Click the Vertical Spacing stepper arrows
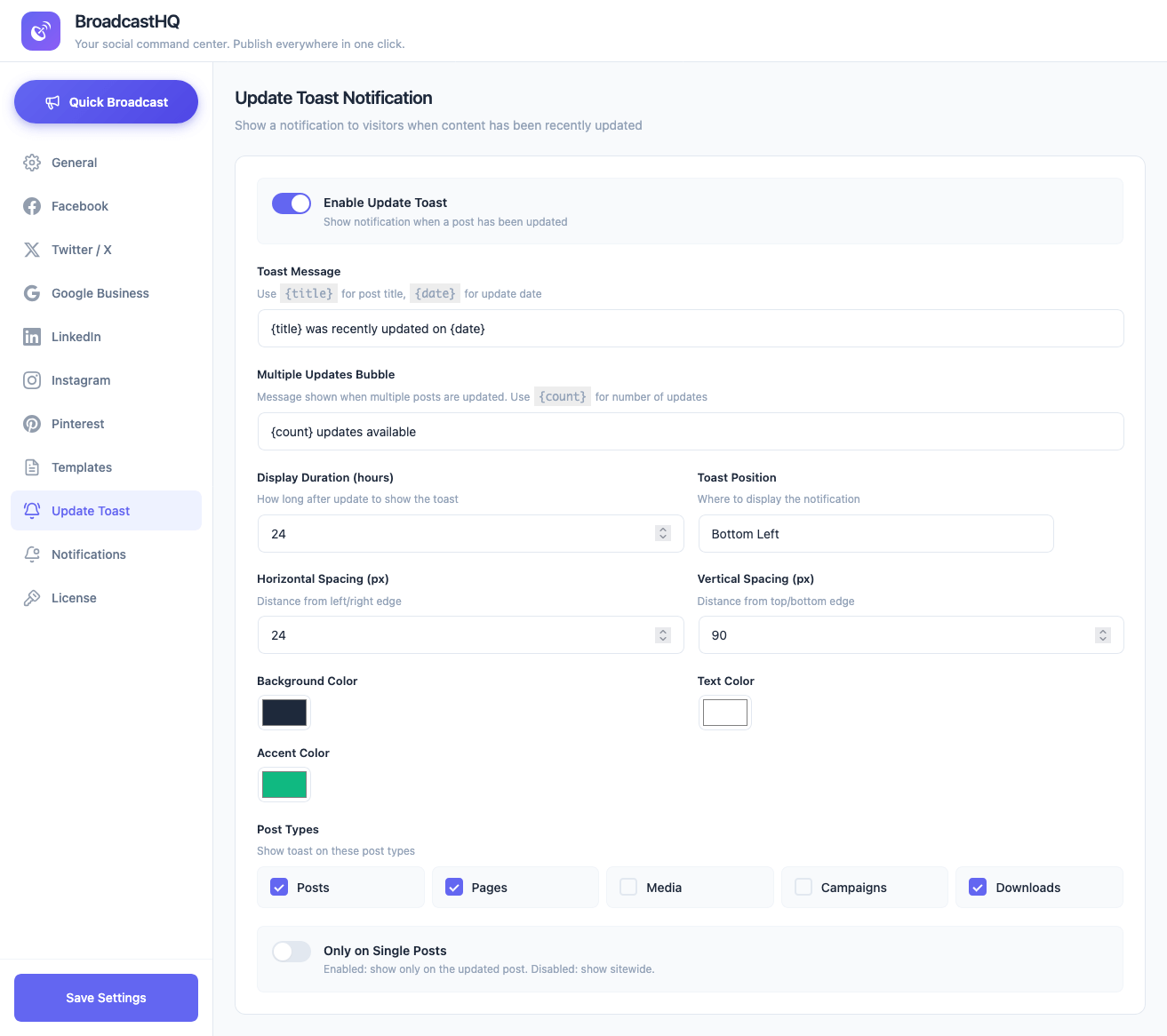Viewport: 1167px width, 1036px height. point(1102,635)
